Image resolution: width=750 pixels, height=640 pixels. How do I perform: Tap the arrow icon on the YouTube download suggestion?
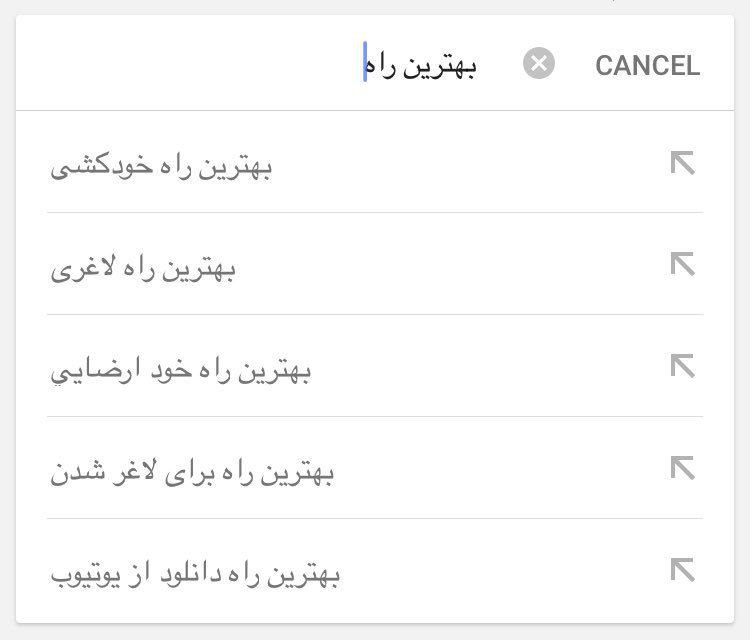(682, 570)
